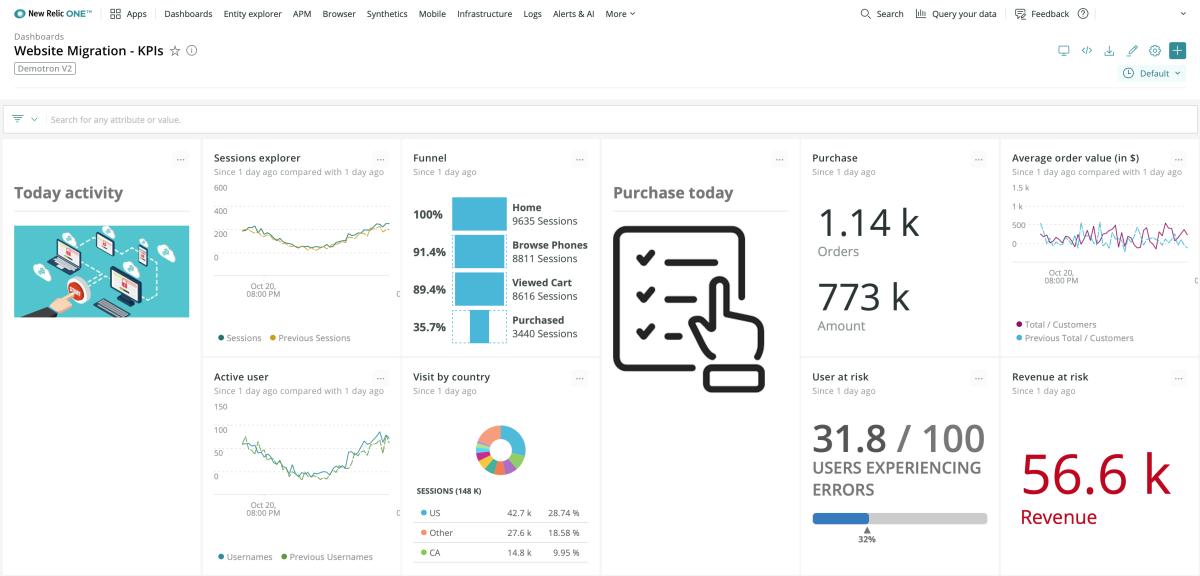Click the Purchased funnel bar
This screenshot has height=576, width=1200.
[479, 327]
